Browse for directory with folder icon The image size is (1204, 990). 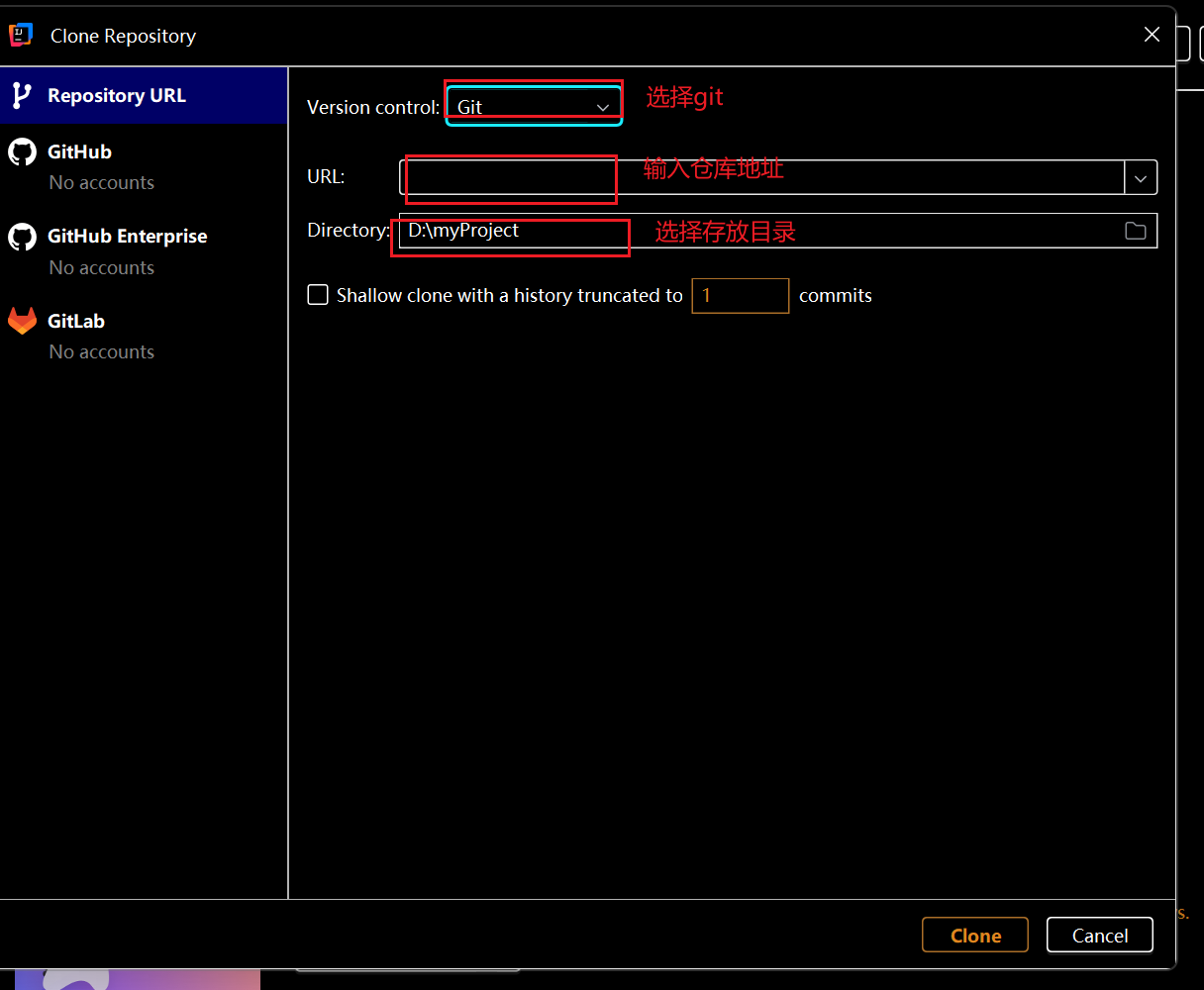1136,231
